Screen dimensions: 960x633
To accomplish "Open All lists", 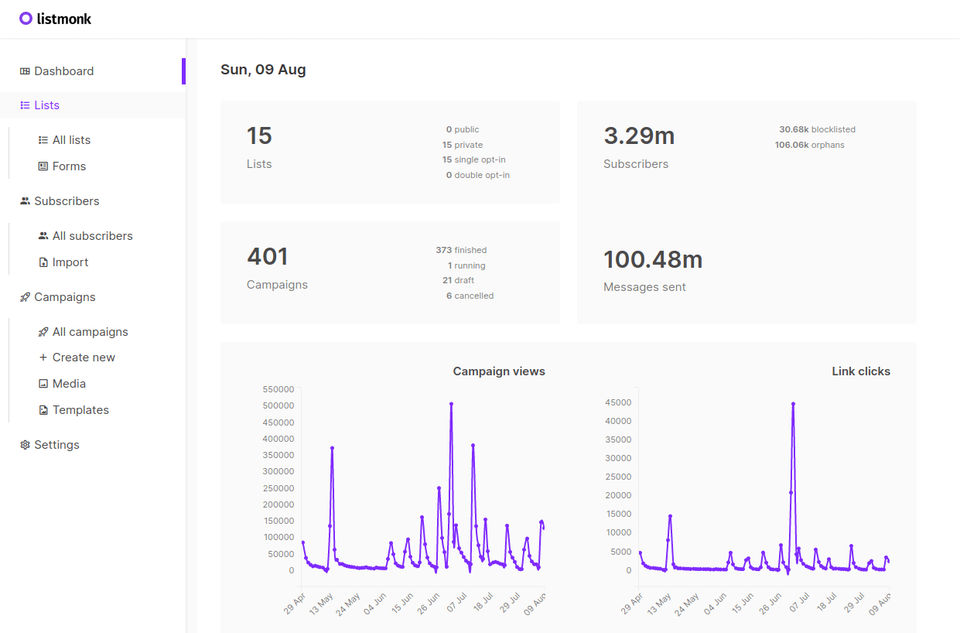I will tap(71, 140).
